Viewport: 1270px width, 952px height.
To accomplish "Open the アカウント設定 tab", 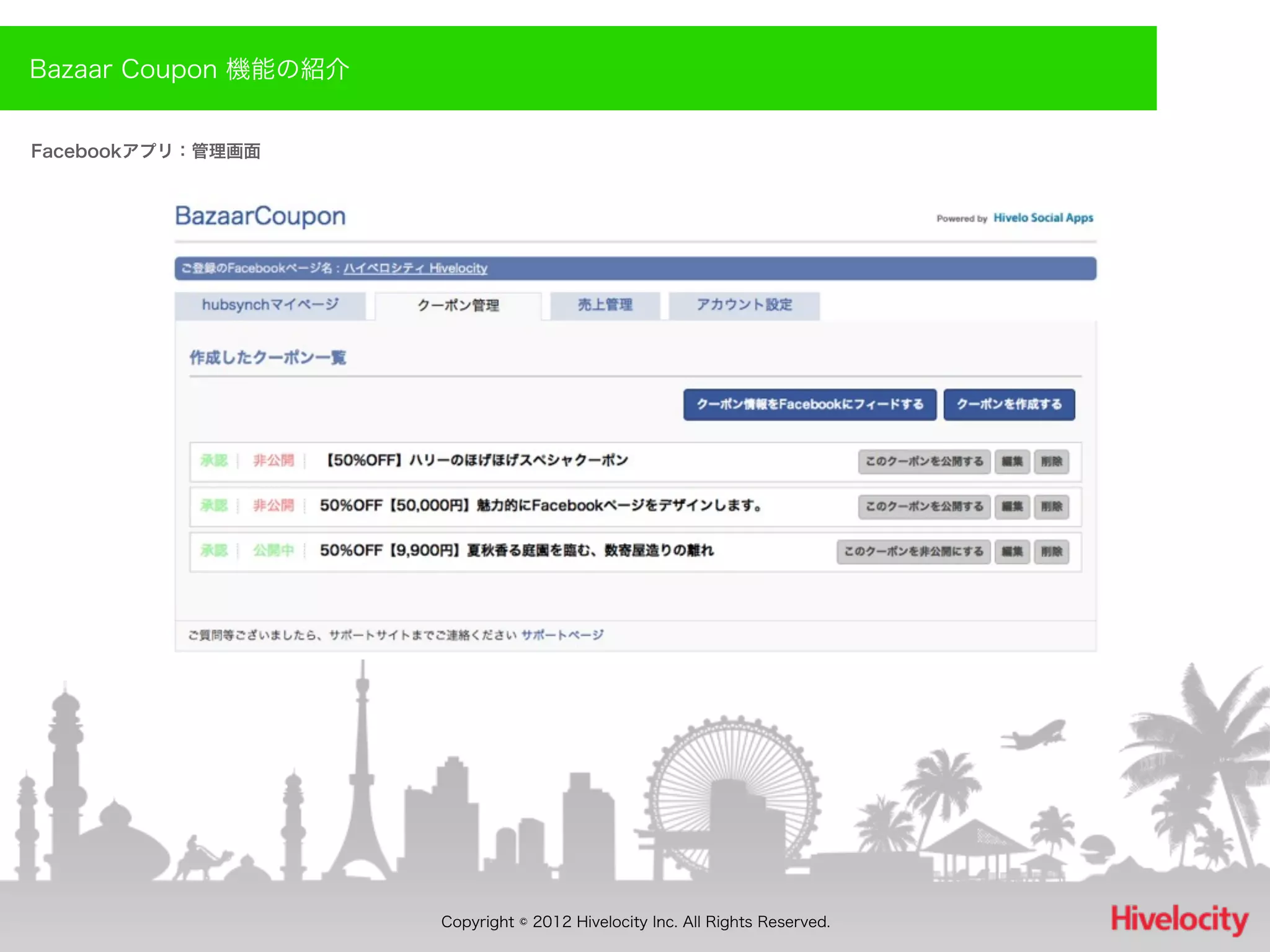I will pos(744,306).
